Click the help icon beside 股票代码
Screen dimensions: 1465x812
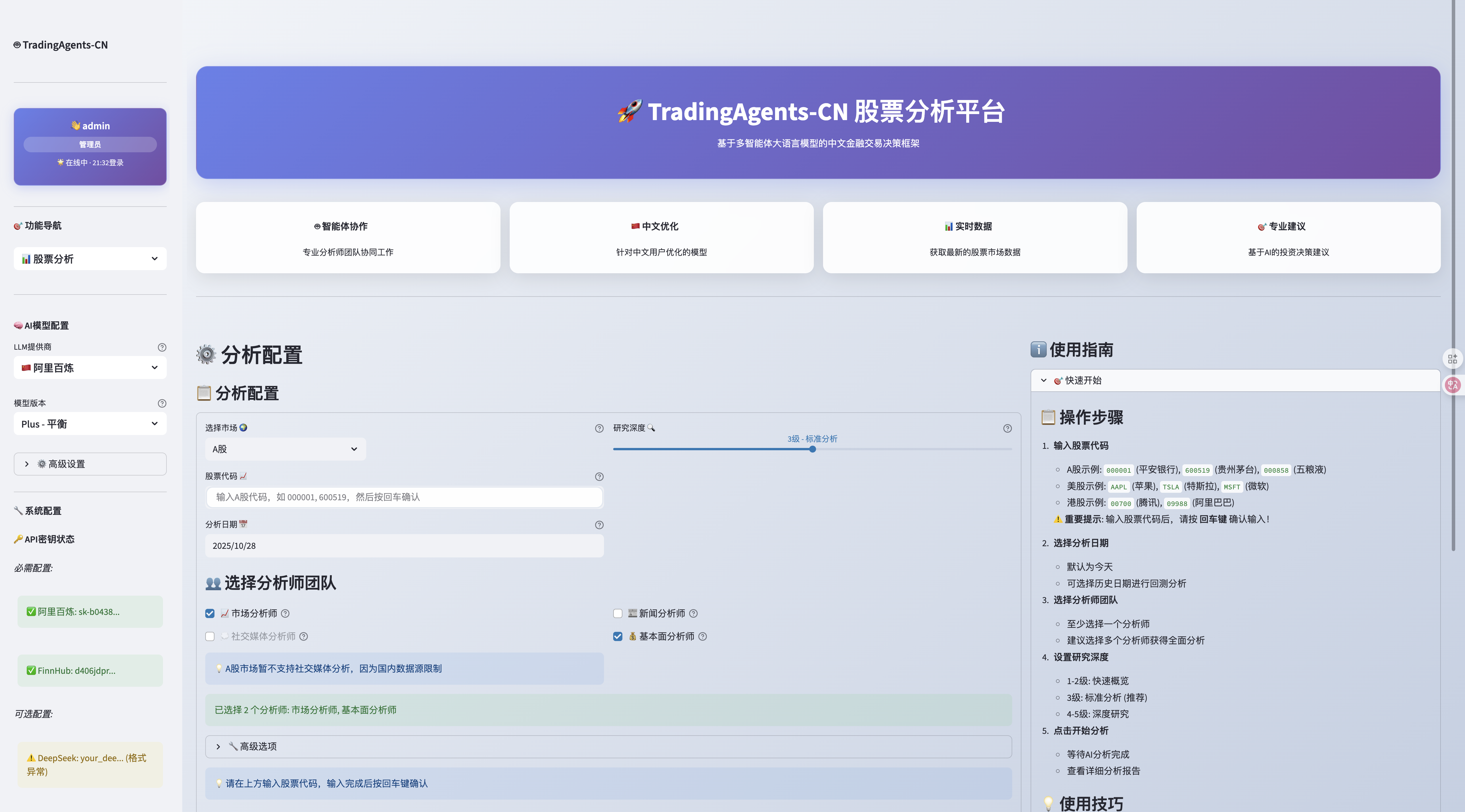coord(598,477)
